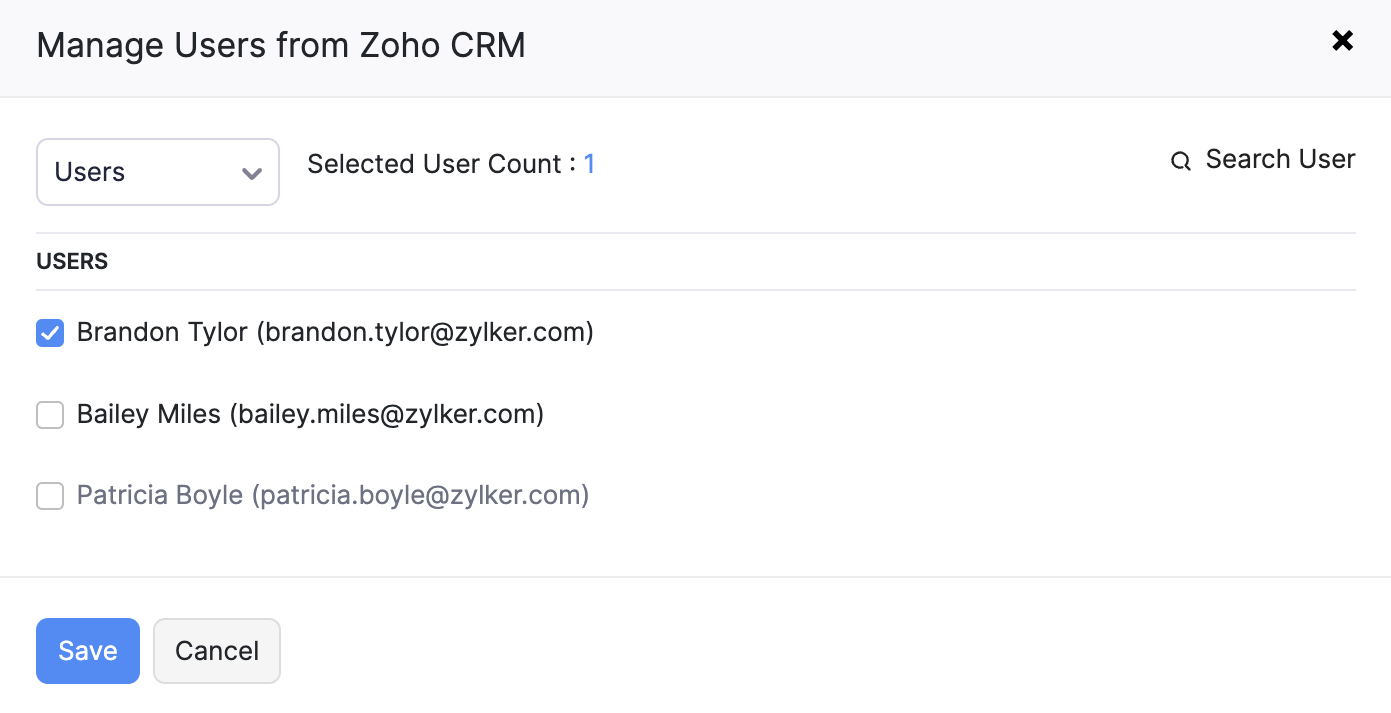
Task: Save the selected user changes
Action: tap(87, 650)
